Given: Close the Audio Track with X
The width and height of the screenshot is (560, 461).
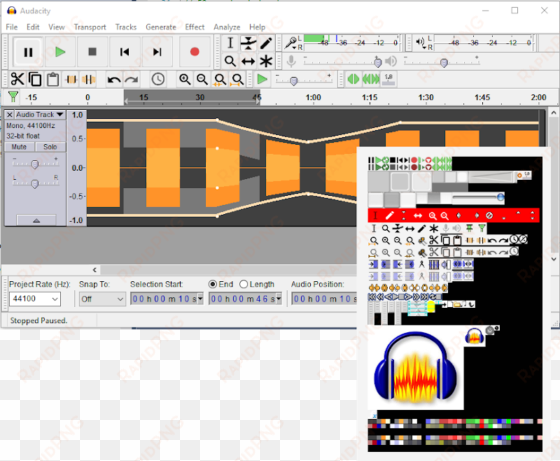Looking at the screenshot, I should (10, 115).
